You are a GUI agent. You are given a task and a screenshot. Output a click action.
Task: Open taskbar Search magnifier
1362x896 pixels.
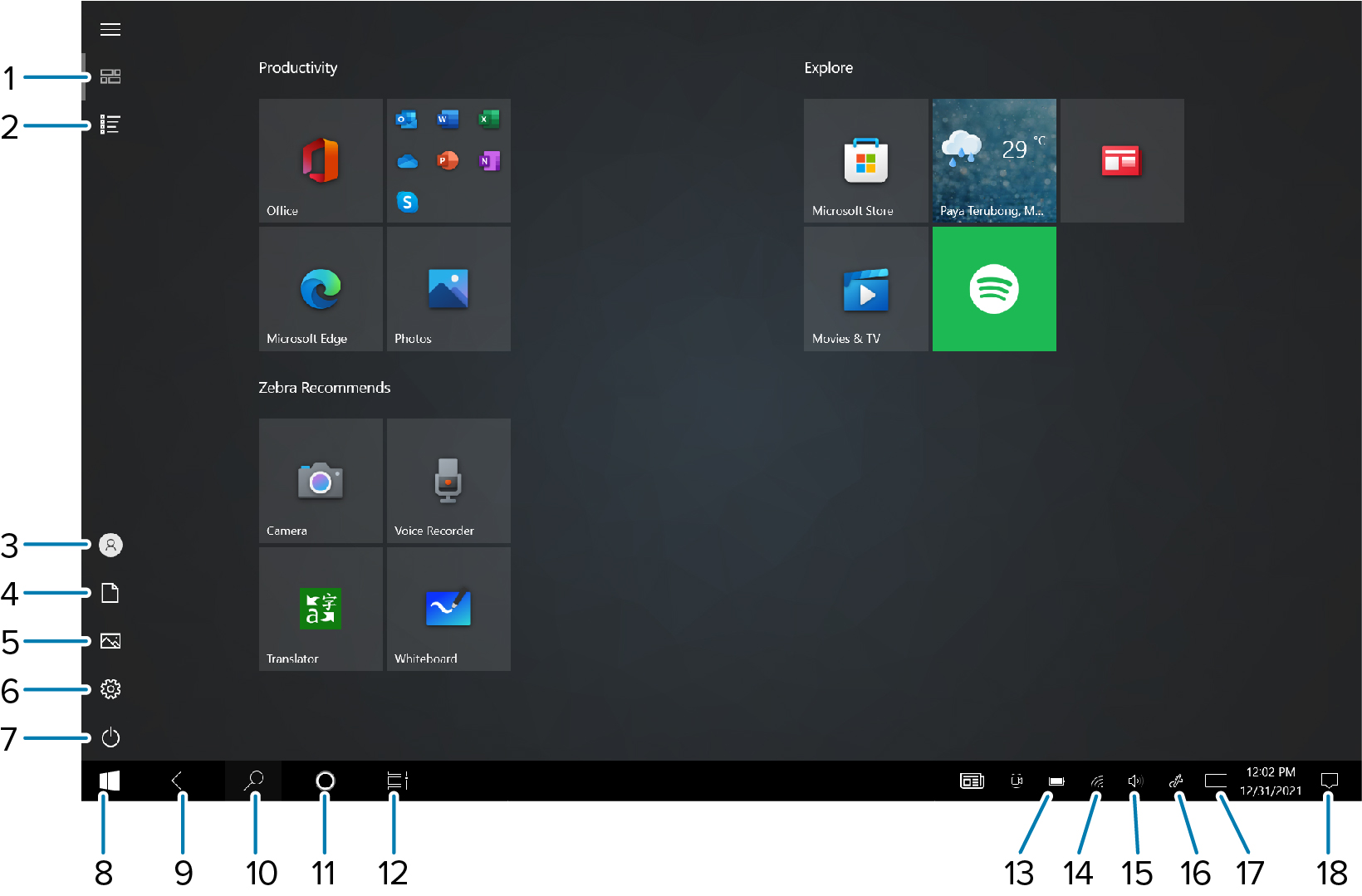[x=253, y=781]
